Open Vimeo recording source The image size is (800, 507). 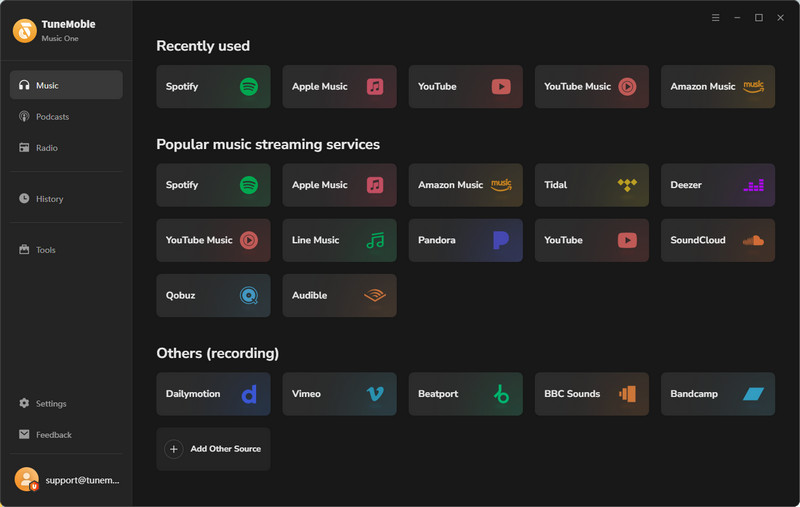coord(339,394)
